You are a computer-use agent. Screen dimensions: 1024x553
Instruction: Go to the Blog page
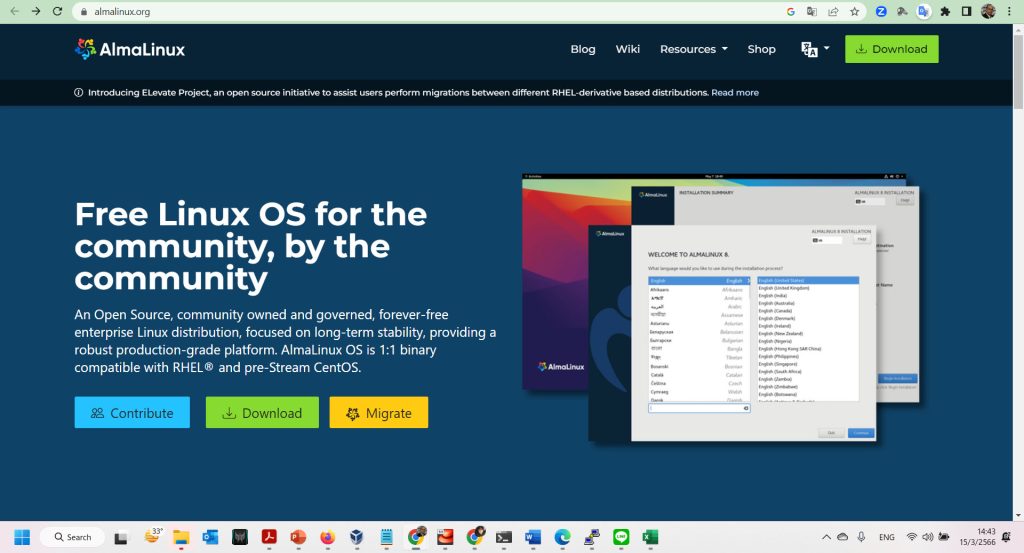582,49
